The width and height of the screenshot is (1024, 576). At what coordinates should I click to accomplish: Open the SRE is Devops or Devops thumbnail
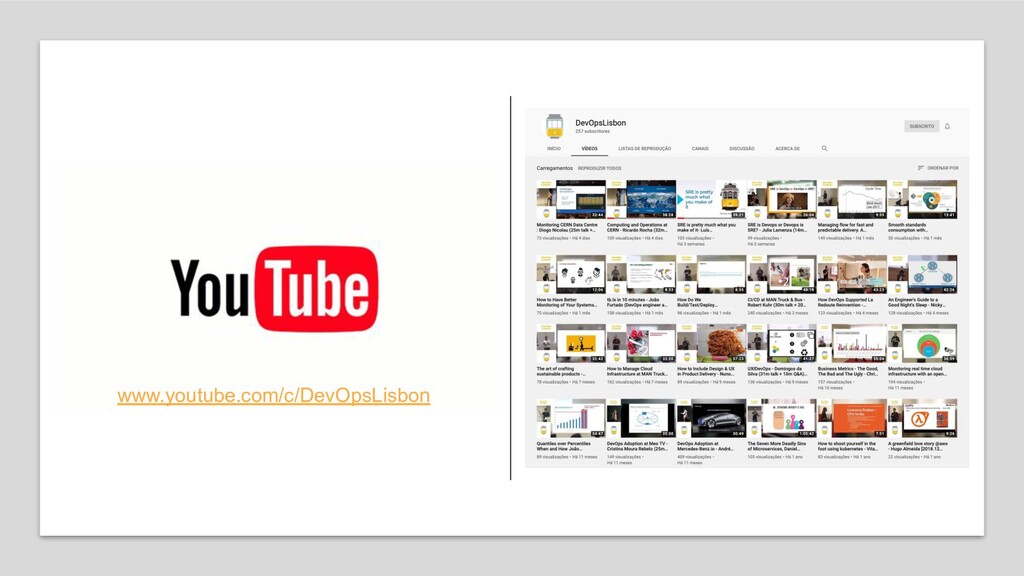pos(782,199)
